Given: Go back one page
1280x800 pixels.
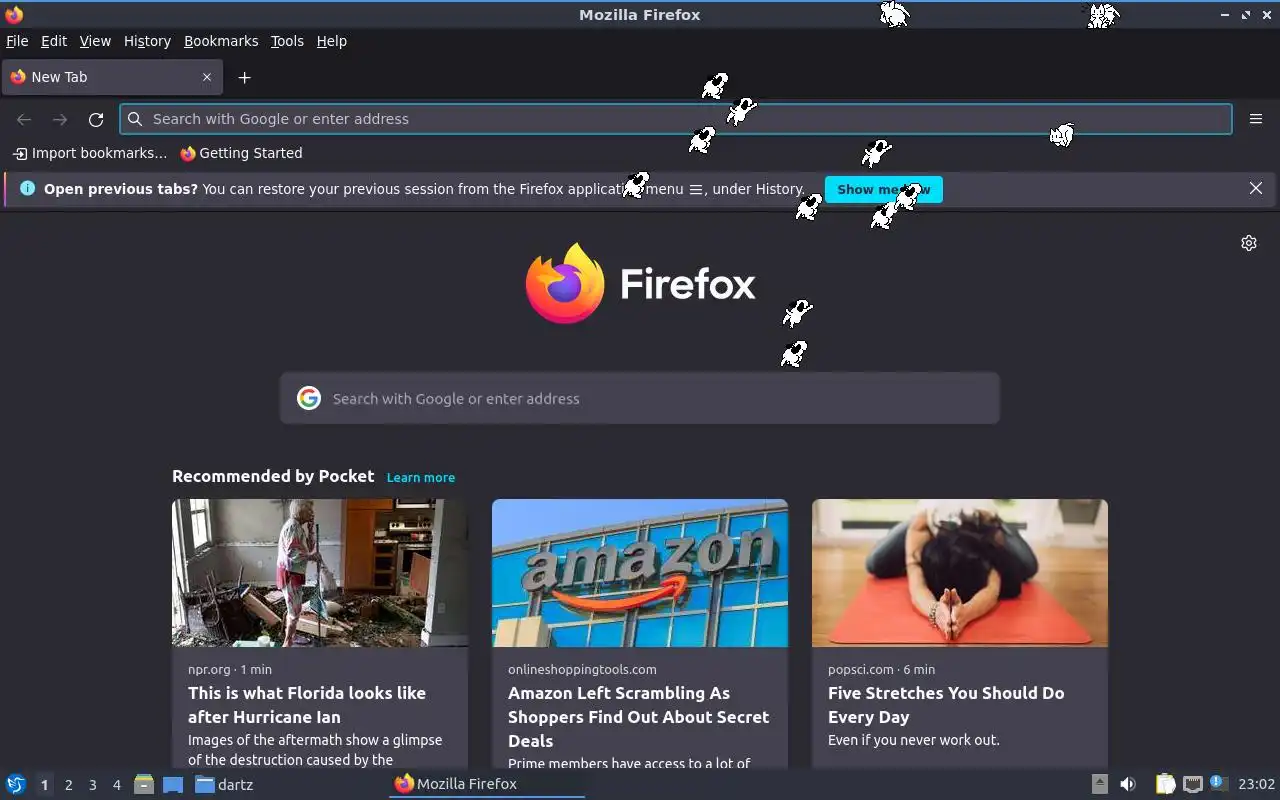Looking at the screenshot, I should (24, 119).
